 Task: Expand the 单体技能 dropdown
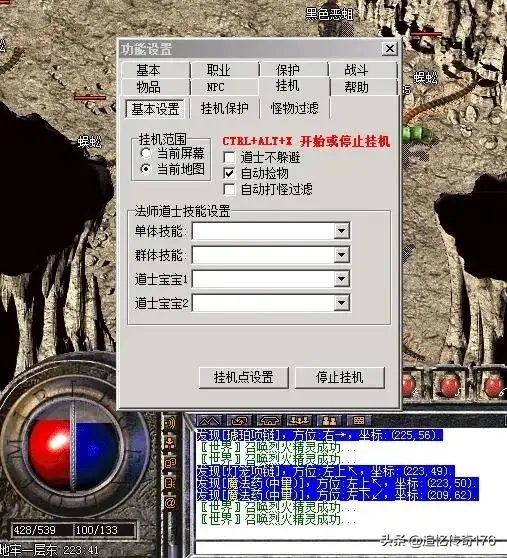click(342, 231)
